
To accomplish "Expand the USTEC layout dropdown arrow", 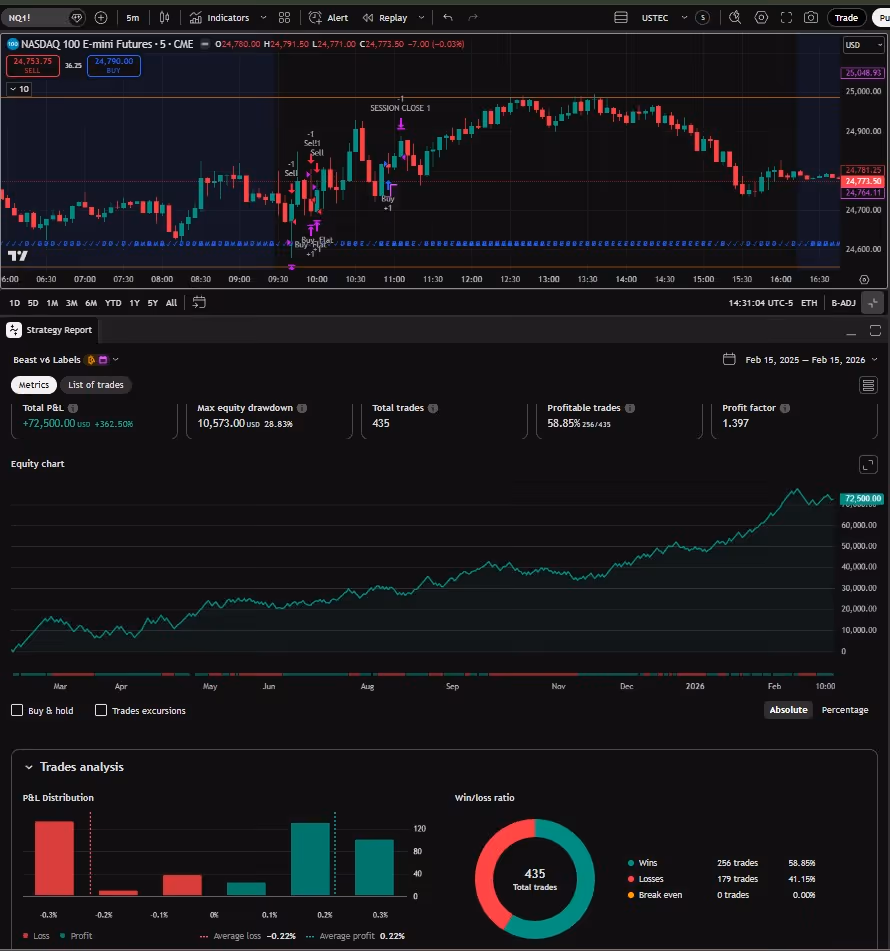I will (684, 18).
